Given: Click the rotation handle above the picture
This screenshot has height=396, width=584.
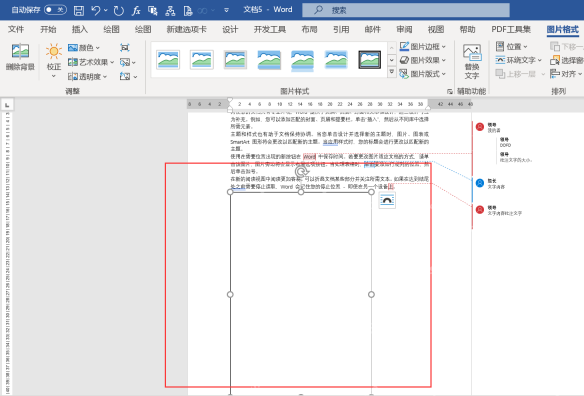Looking at the screenshot, I should click(301, 172).
